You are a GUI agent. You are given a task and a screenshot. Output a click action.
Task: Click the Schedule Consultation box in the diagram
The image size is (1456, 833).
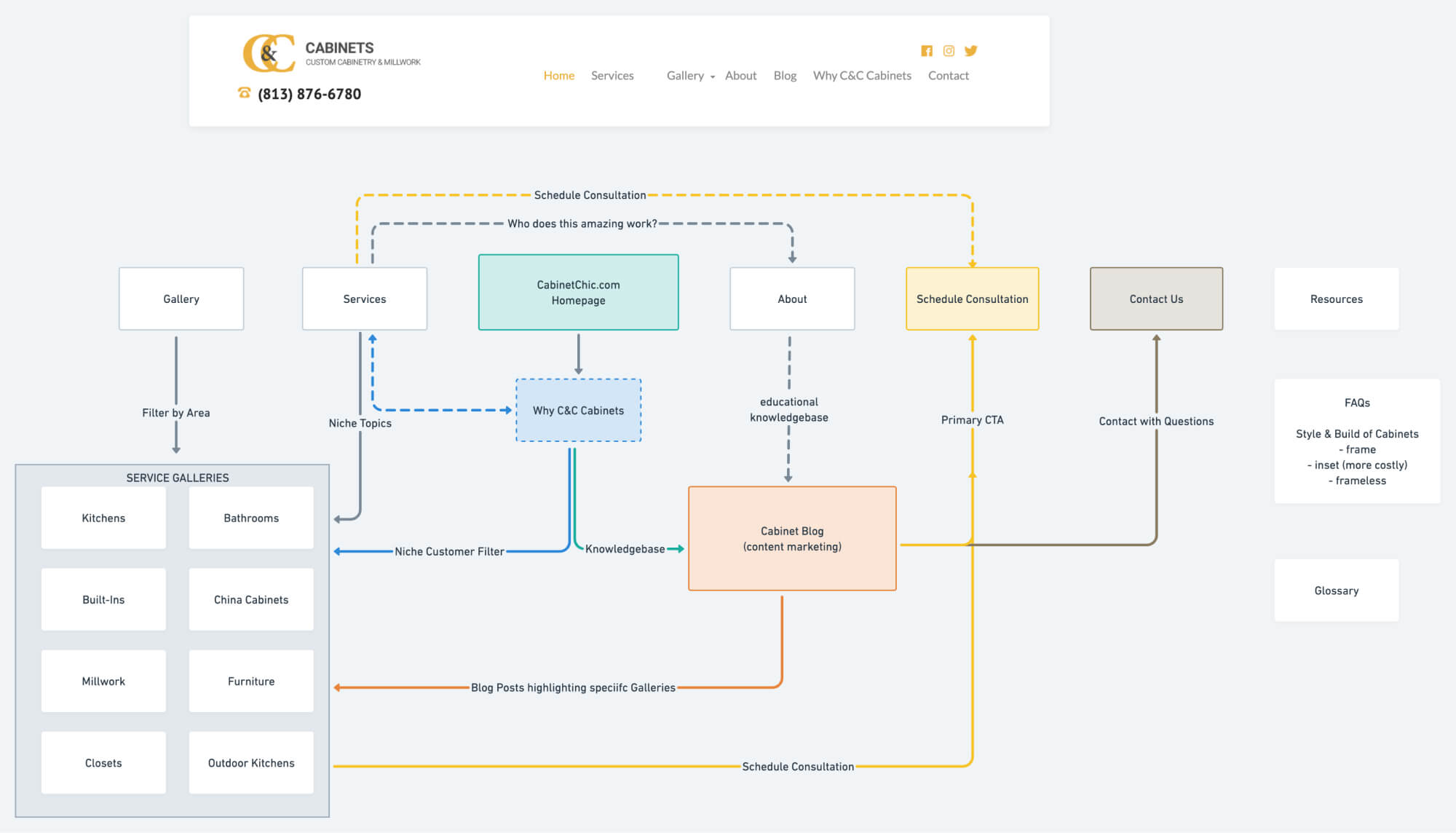click(972, 299)
